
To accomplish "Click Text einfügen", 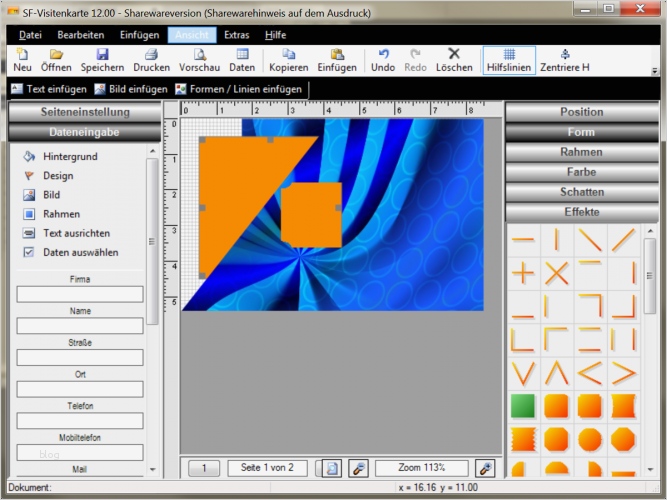I will [x=48, y=89].
